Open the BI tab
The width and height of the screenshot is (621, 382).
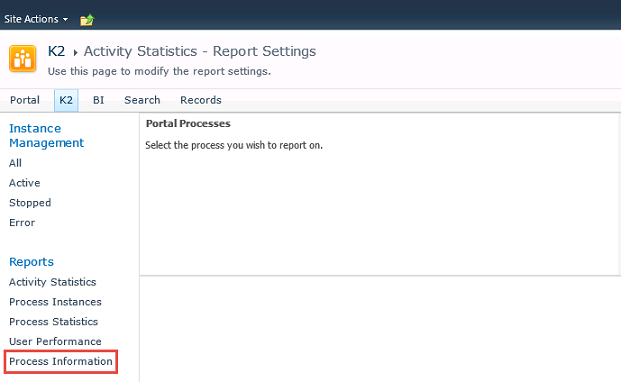(98, 100)
